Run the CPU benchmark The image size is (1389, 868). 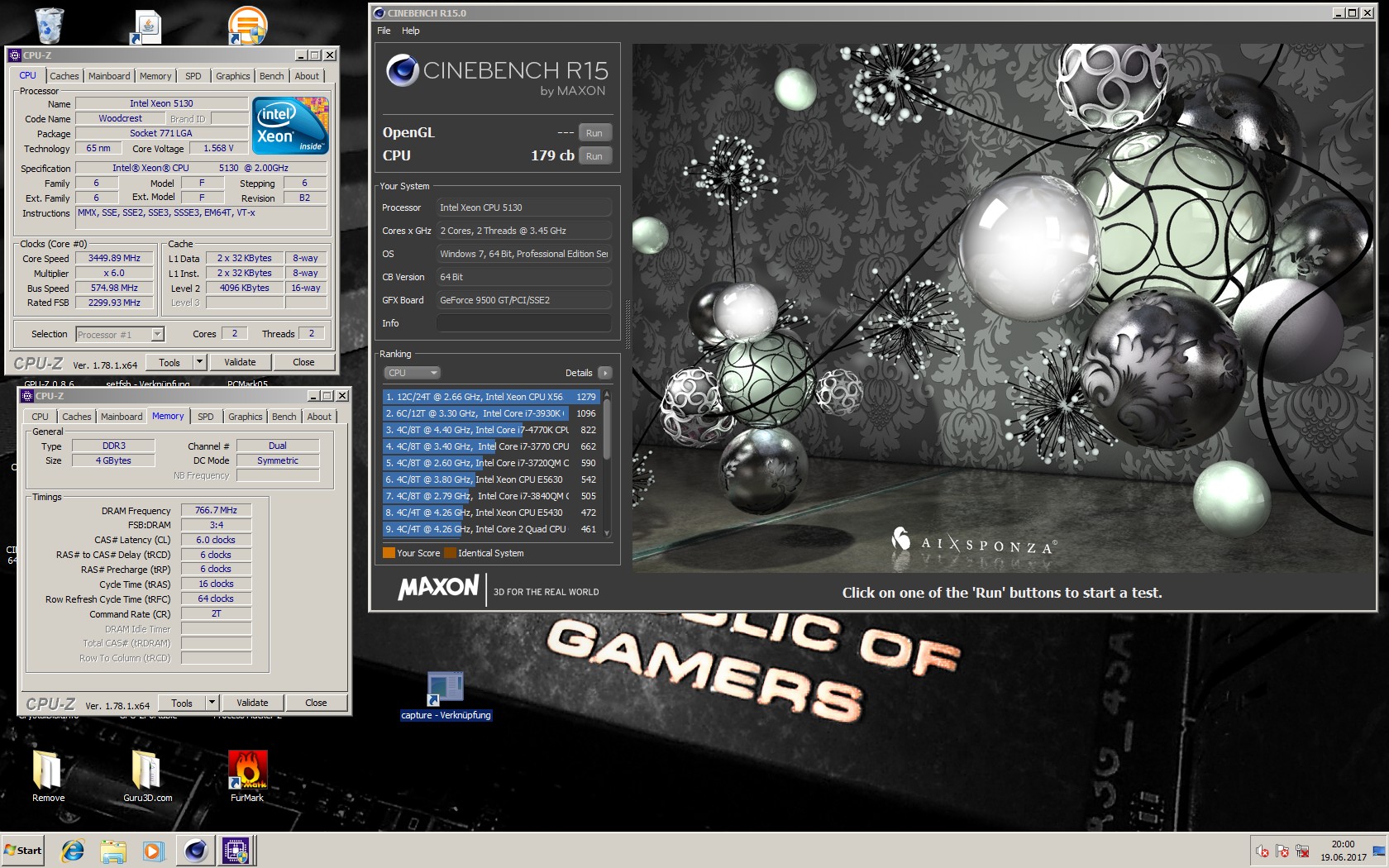pyautogui.click(x=594, y=156)
